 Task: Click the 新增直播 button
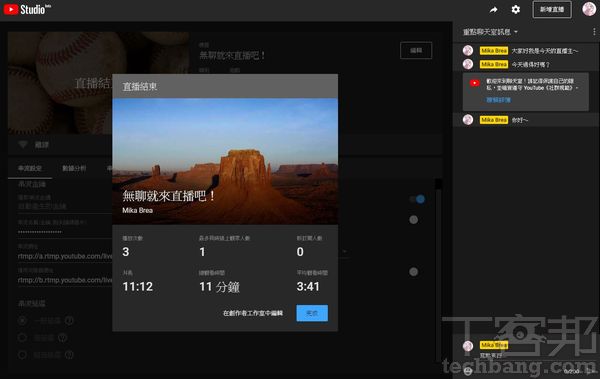coord(552,10)
